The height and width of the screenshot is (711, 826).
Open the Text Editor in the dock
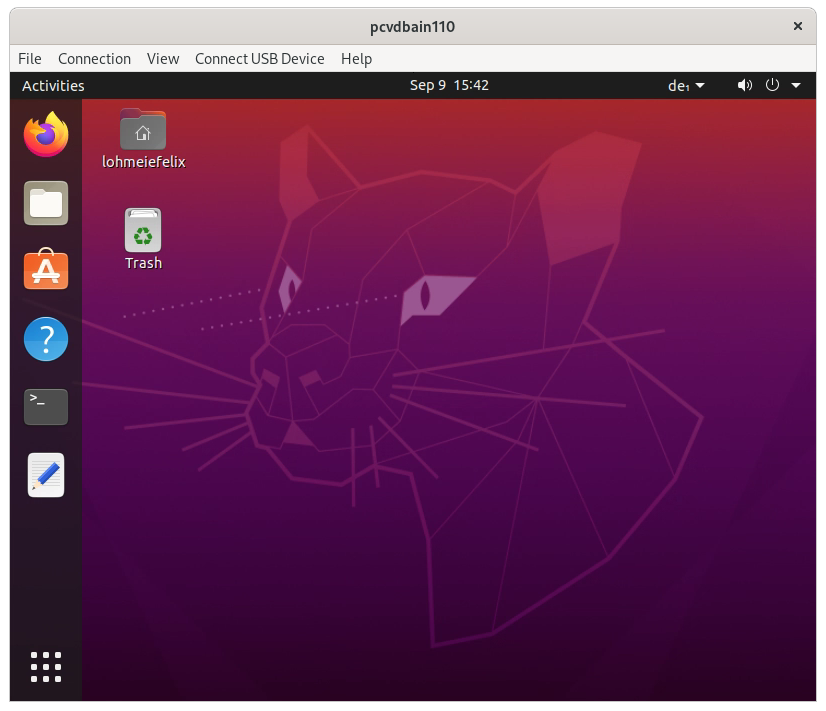(46, 475)
